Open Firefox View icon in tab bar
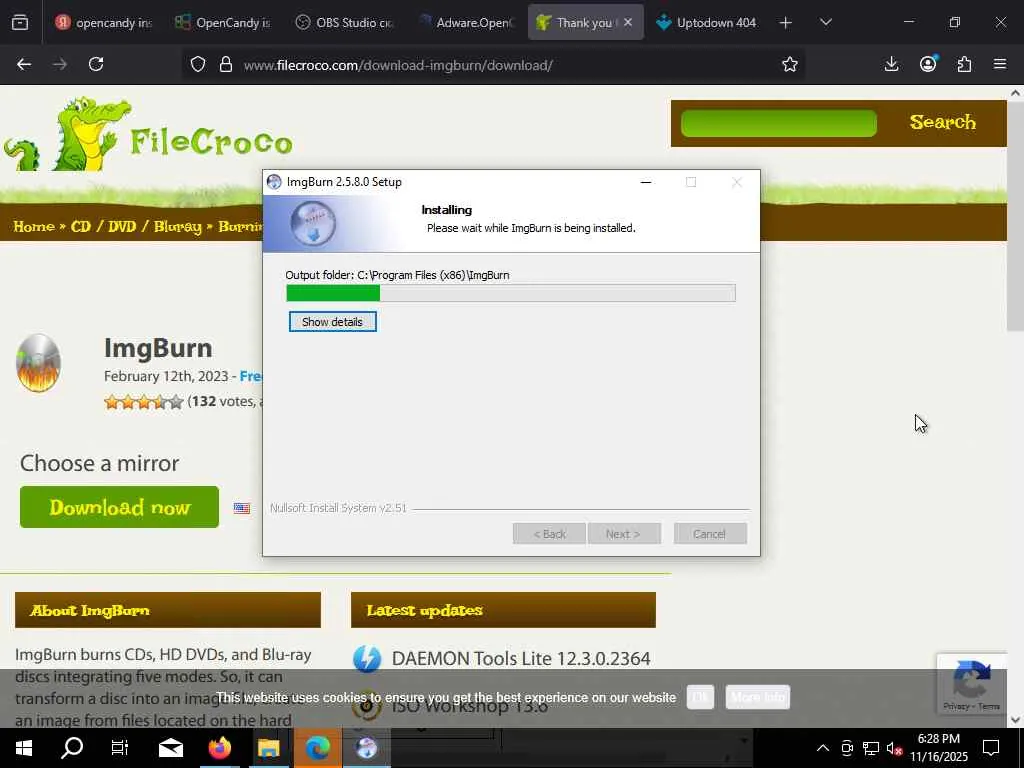This screenshot has height=768, width=1024. [20, 23]
